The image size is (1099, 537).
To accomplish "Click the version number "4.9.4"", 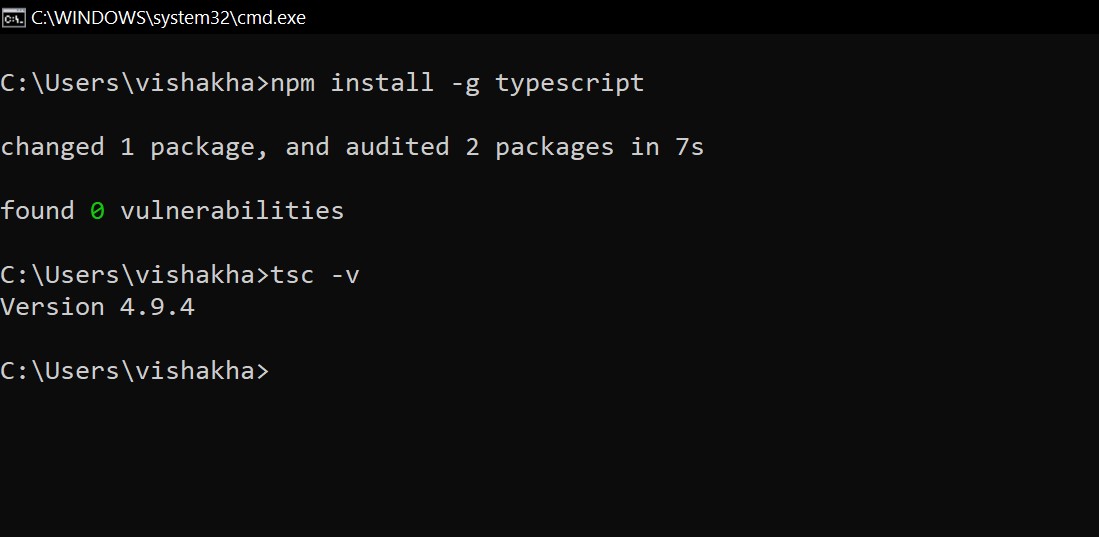I will (157, 307).
